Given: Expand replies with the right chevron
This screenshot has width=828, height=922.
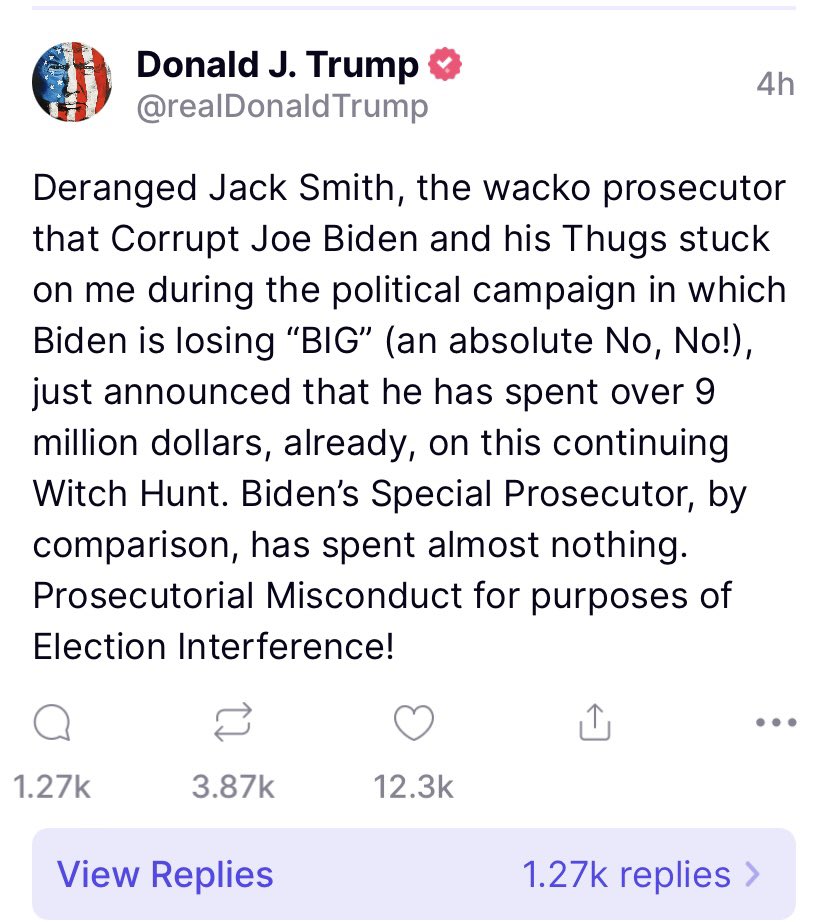Looking at the screenshot, I should tap(753, 875).
